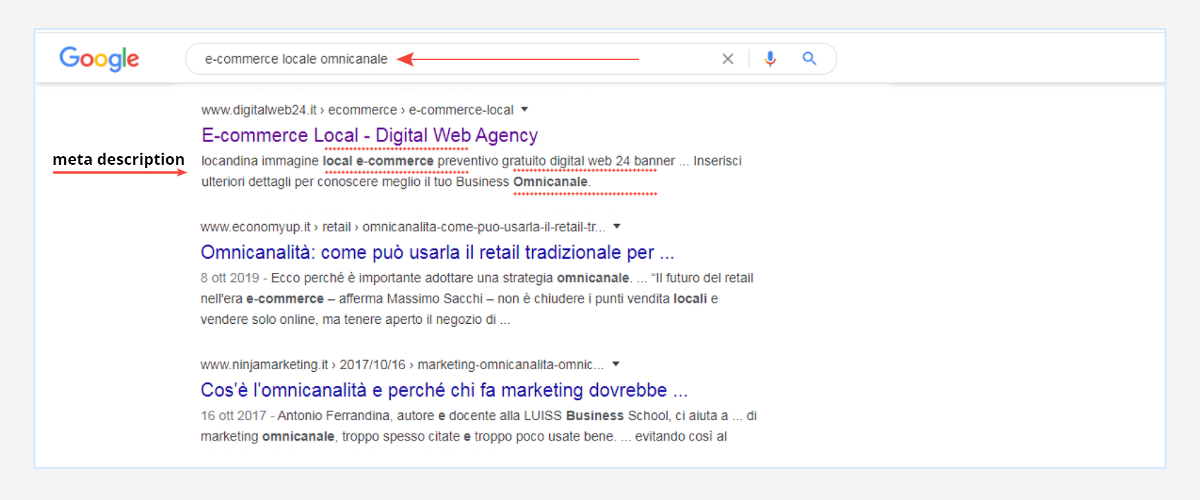Image resolution: width=1200 pixels, height=500 pixels.
Task: Expand the dropdown arrow next to the digitalweb24.it URL
Action: pyautogui.click(x=524, y=109)
